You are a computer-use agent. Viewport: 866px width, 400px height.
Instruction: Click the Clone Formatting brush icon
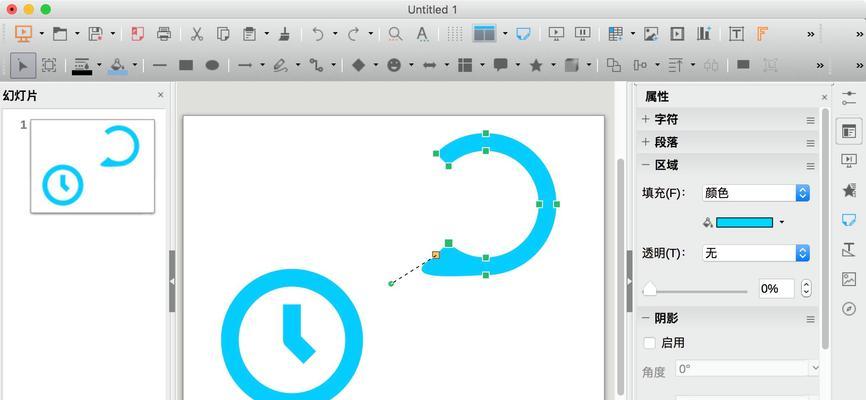[284, 34]
